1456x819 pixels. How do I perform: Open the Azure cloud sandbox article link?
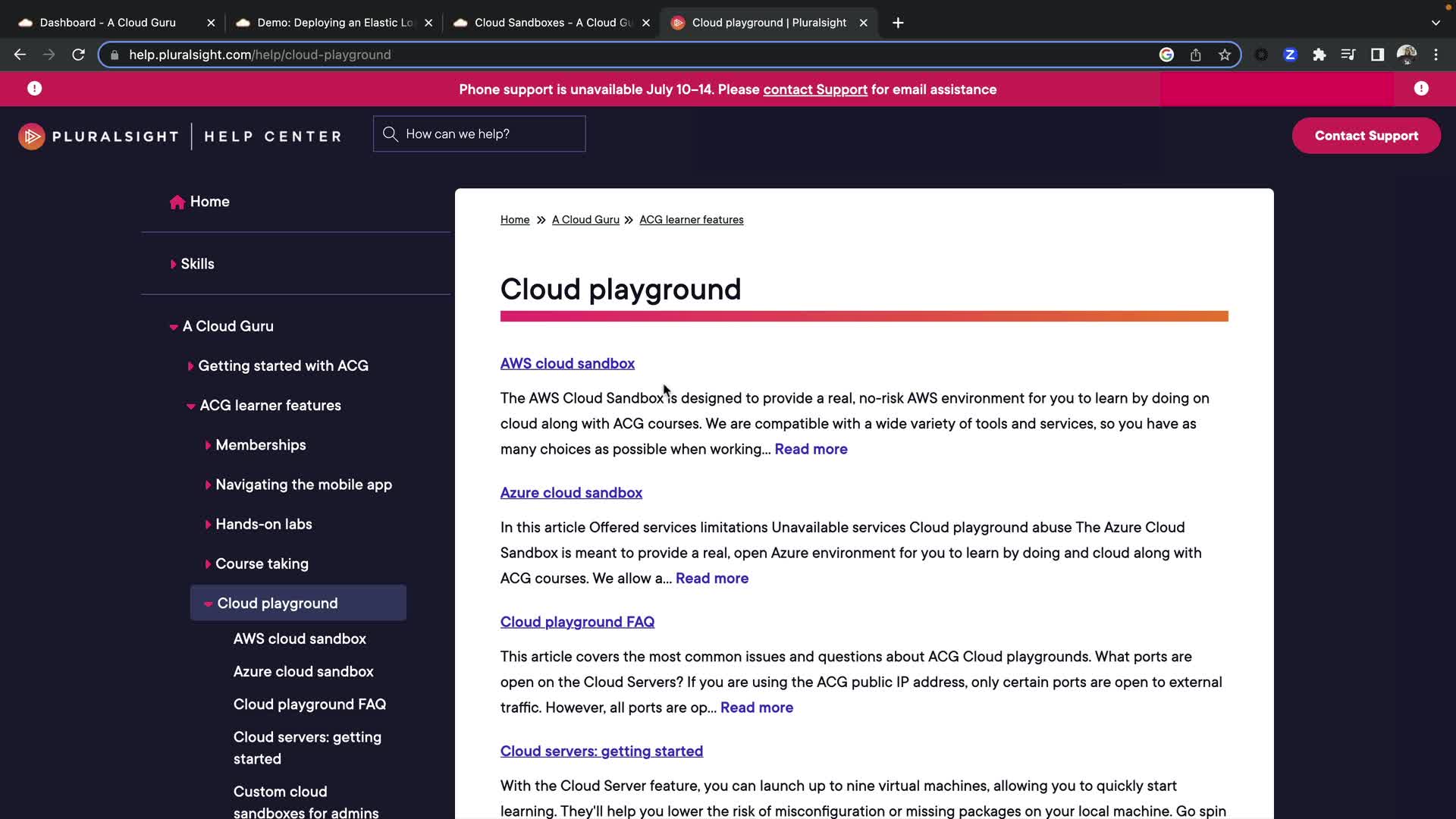571,493
